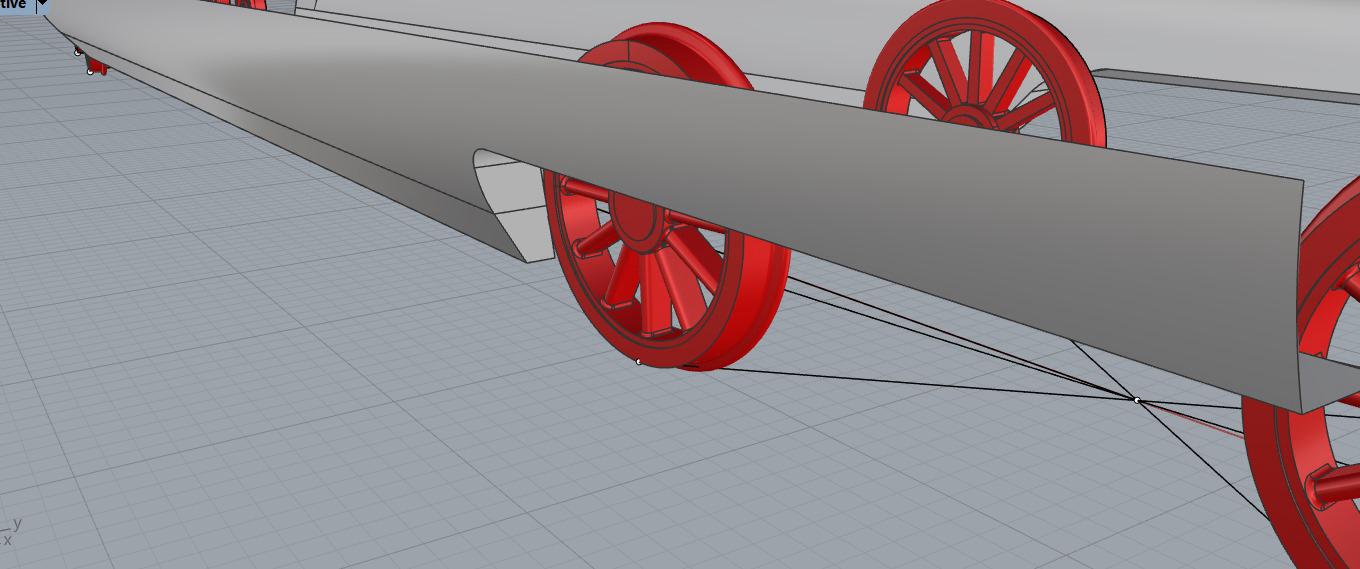Open the Perspective viewport menu arrow
This screenshot has height=569, width=1360.
click(x=42, y=5)
